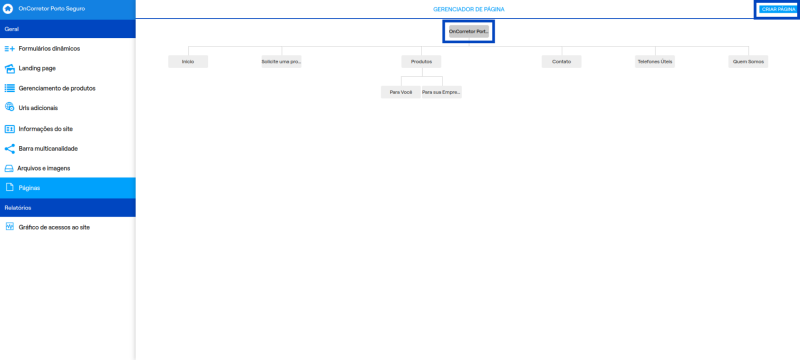Click the Formulários dinâmicos list-plus icon

click(x=9, y=49)
